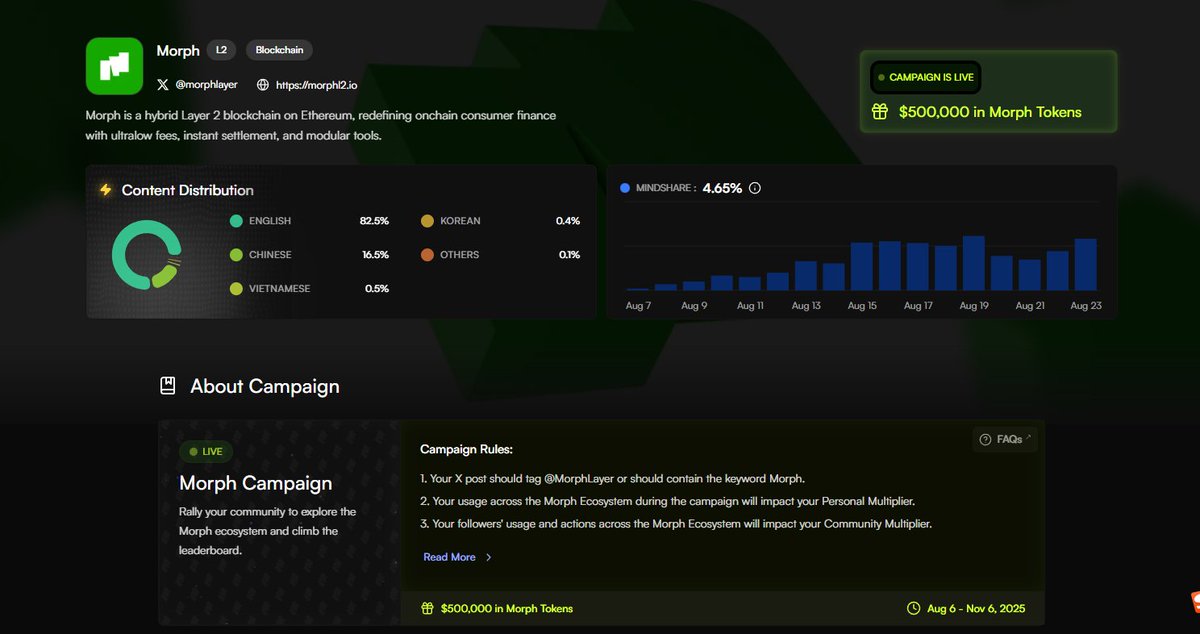The image size is (1200, 634).
Task: Click the X logo beside @morphlayer
Action: tap(163, 85)
